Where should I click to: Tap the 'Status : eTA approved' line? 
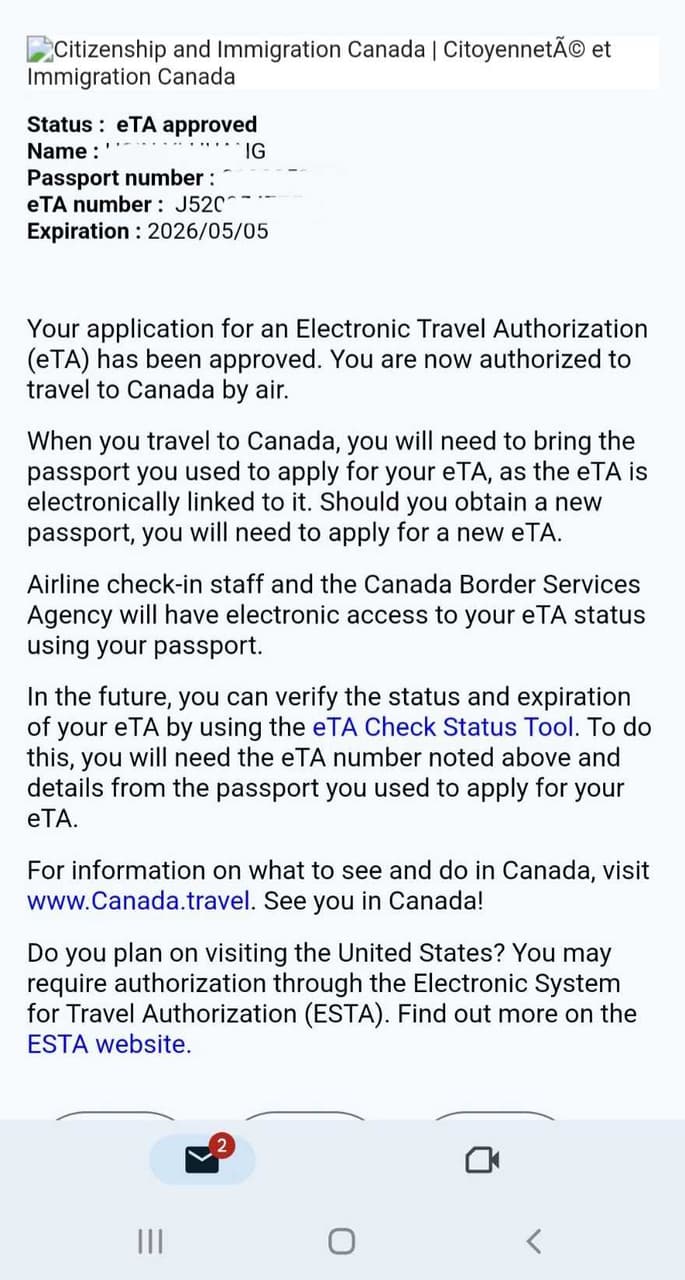pos(142,125)
